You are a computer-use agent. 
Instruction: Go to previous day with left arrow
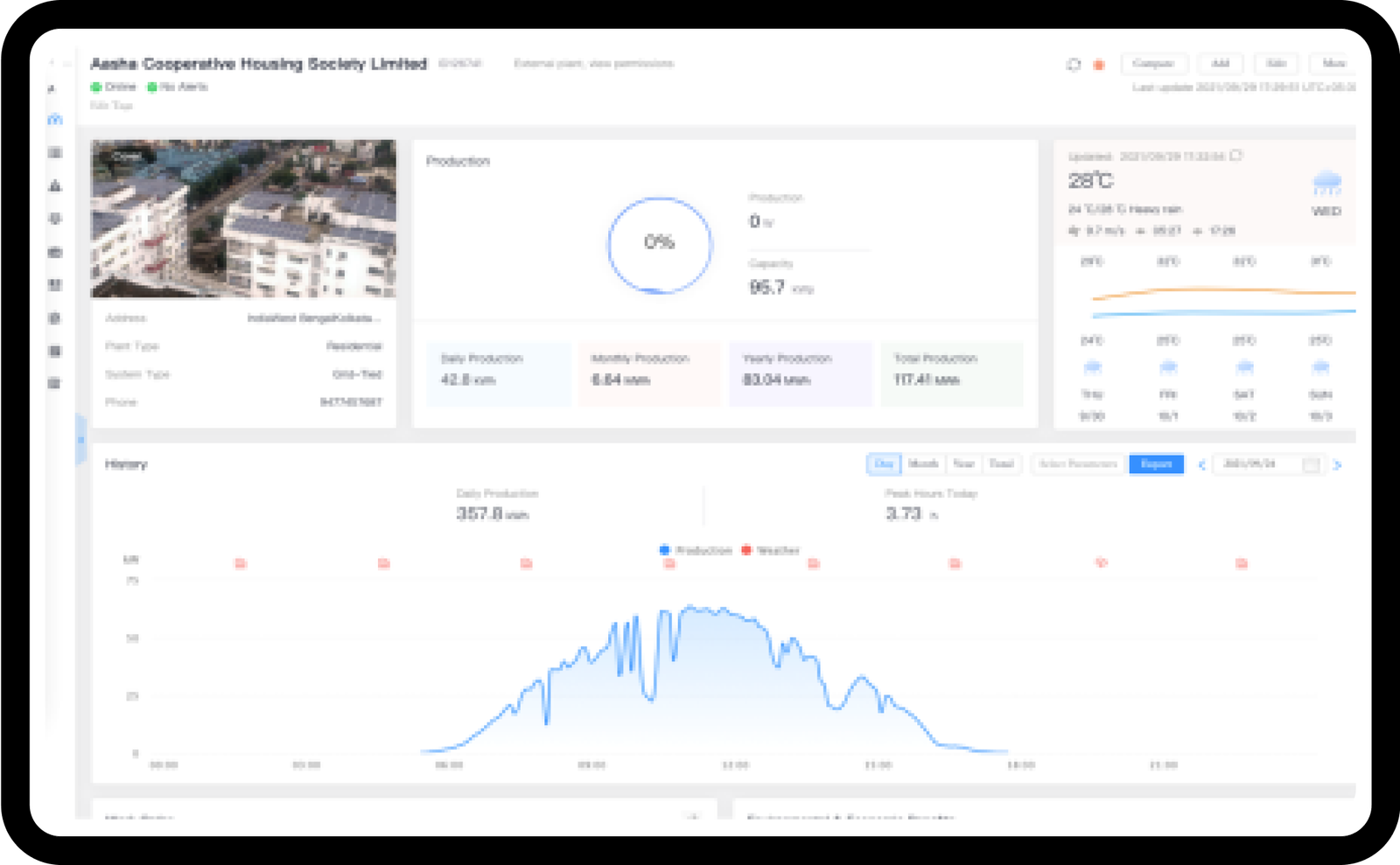[x=1201, y=465]
